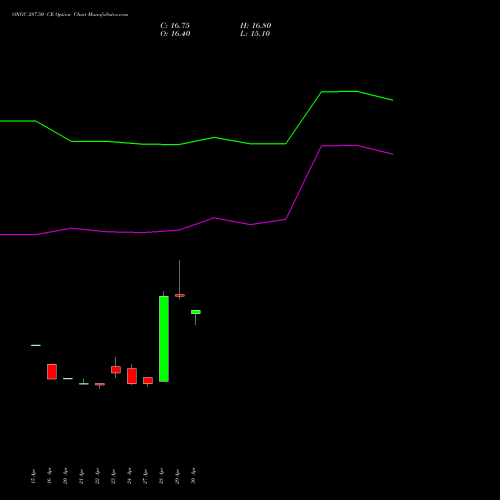Select the small red candle on 22 Apr

(100, 384)
